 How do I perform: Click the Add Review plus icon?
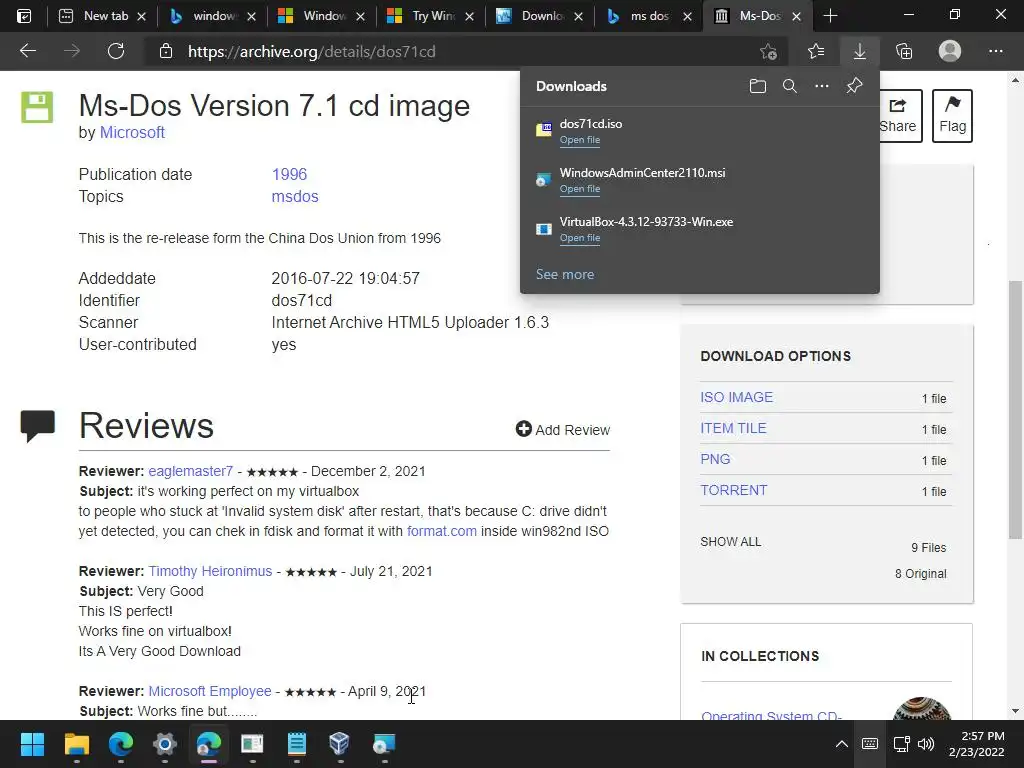(523, 428)
